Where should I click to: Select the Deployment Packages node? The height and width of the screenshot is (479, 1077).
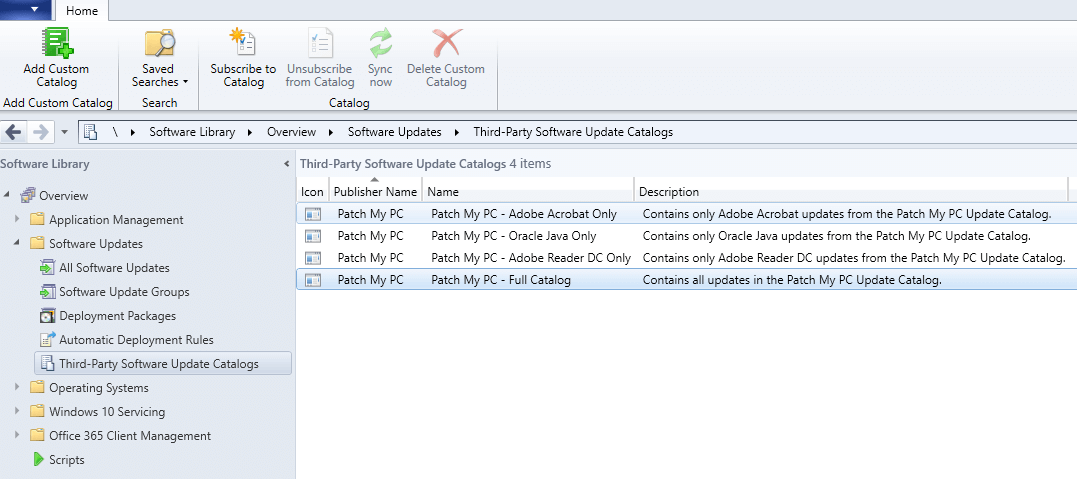[117, 316]
